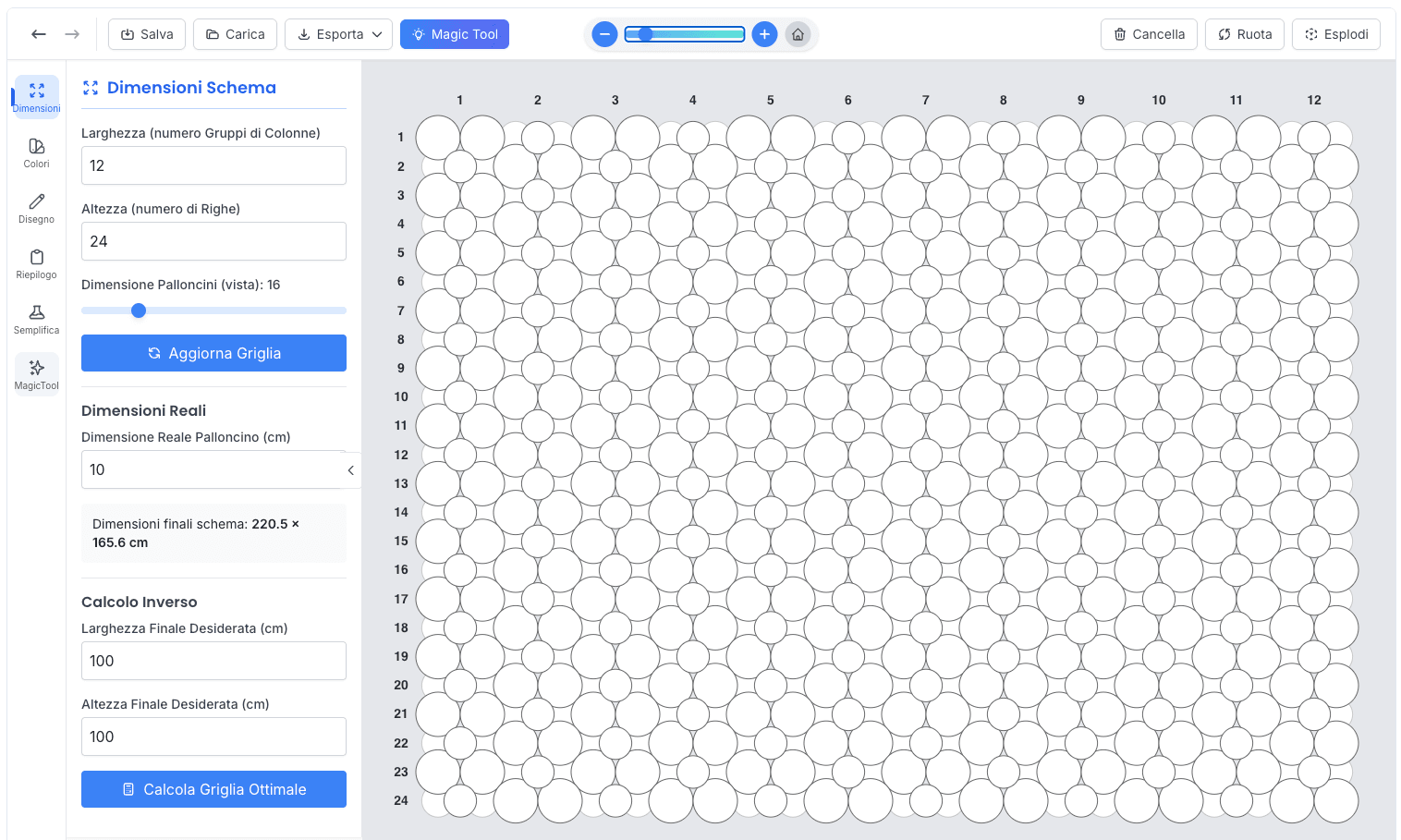Open the Riepilogo clipboard panel
The image size is (1401, 840).
coord(37,263)
